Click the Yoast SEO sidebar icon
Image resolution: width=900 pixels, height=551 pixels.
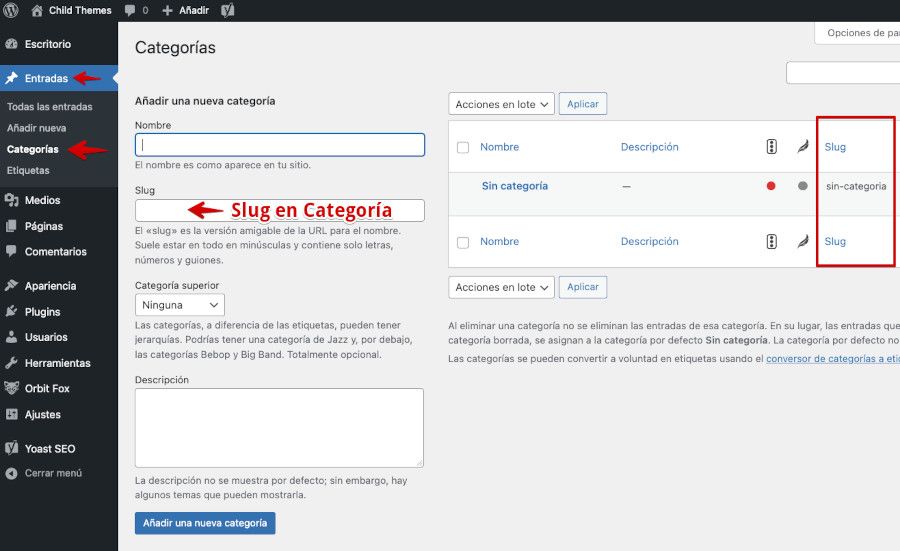point(11,448)
